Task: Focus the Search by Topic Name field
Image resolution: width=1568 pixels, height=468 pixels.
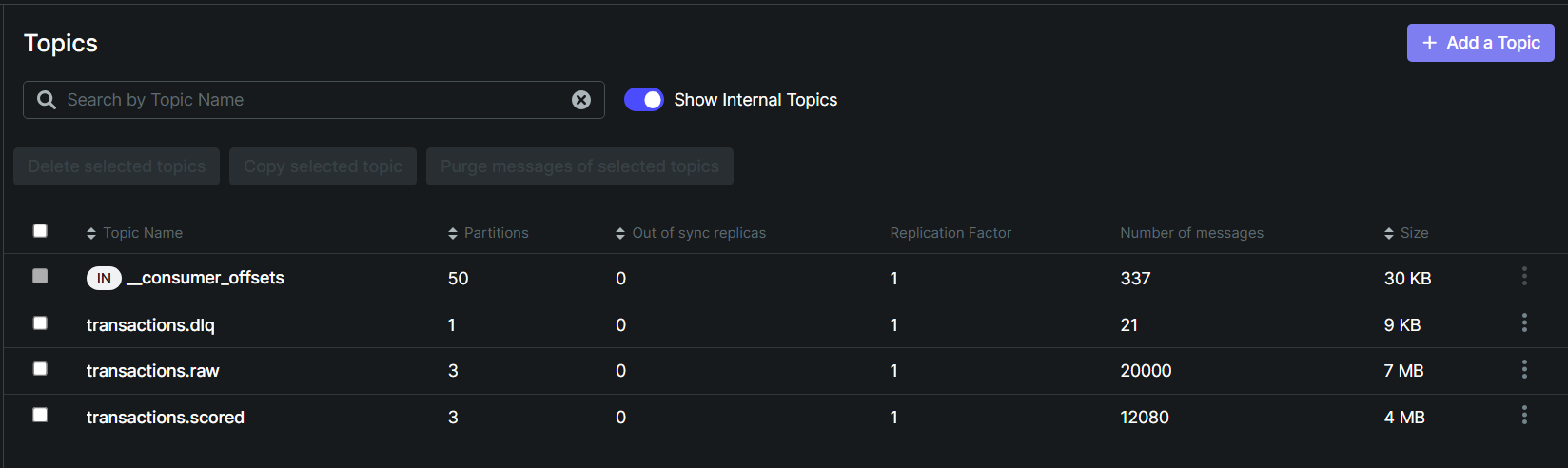Action: (x=314, y=100)
